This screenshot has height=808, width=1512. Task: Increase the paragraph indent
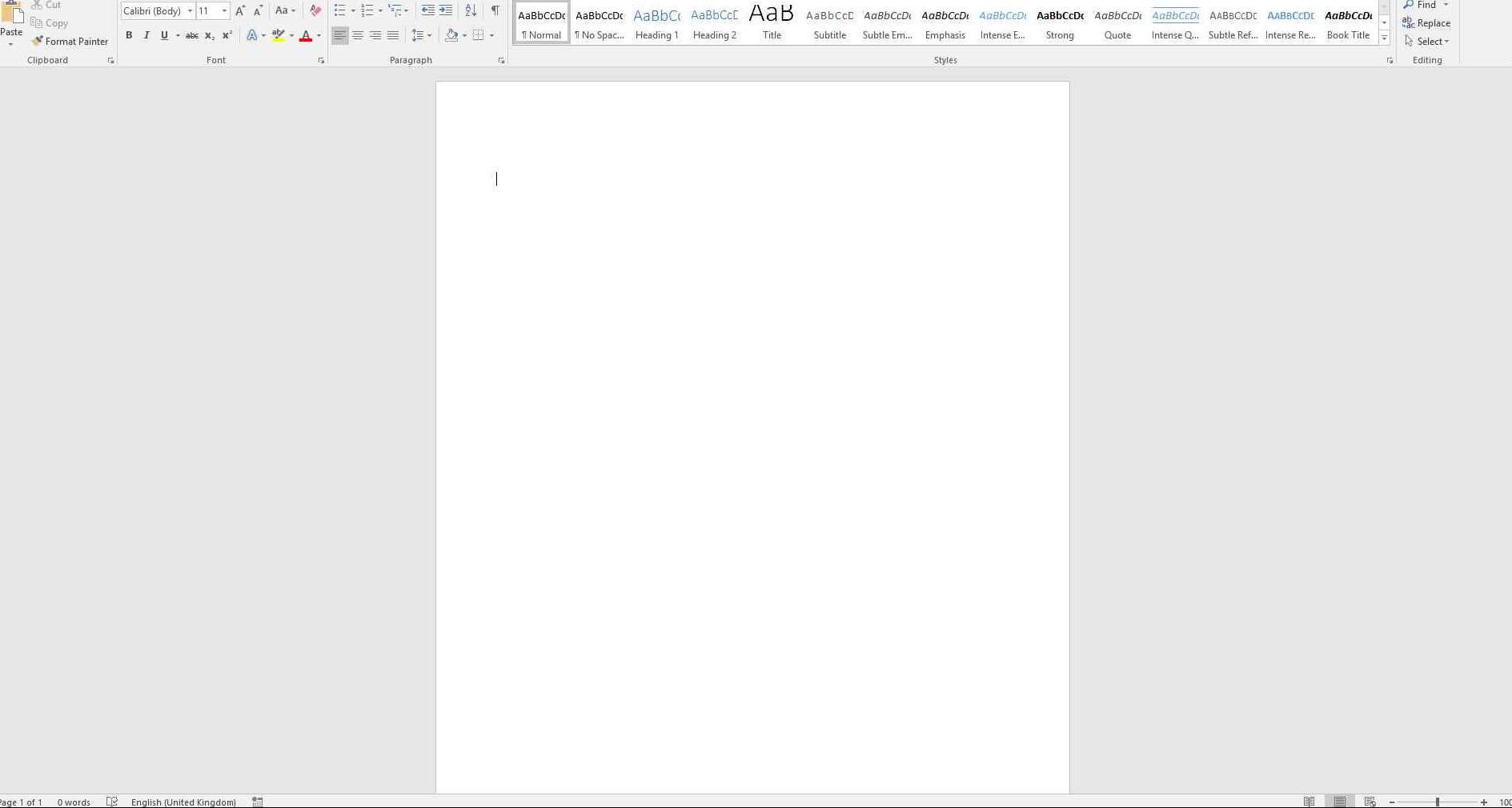446,10
